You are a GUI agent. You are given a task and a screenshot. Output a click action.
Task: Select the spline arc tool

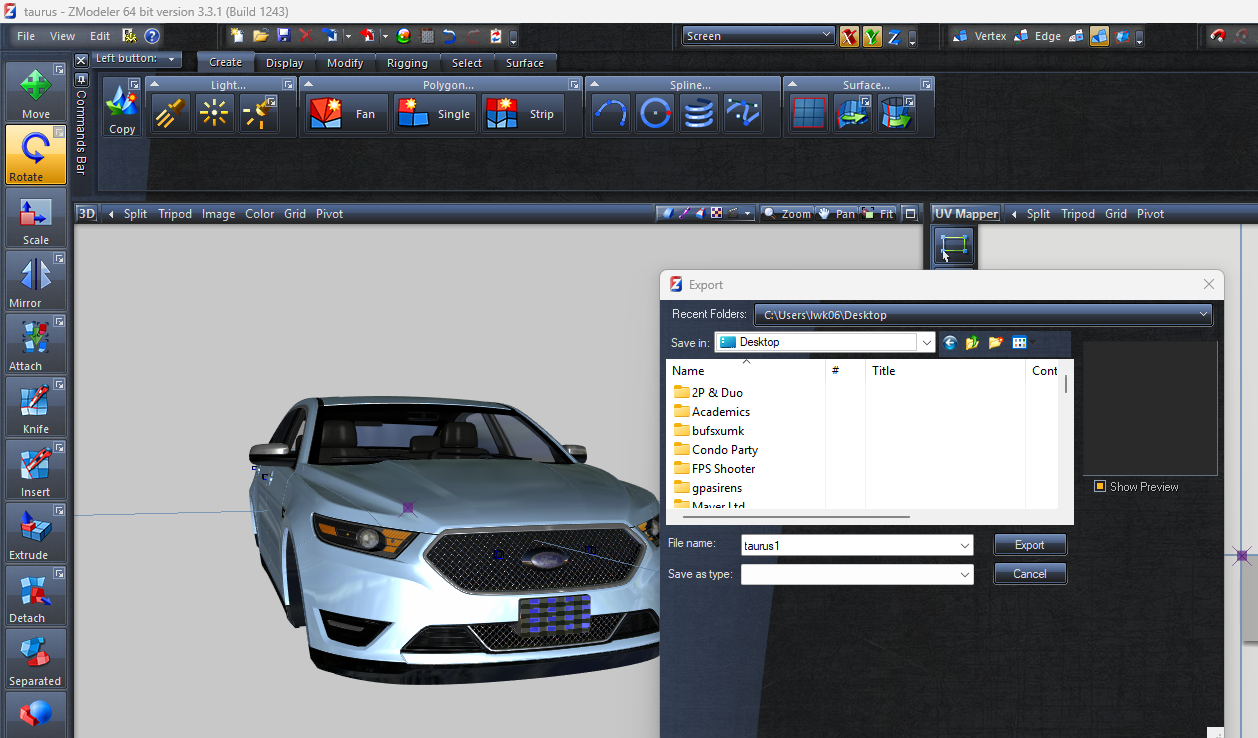click(611, 114)
